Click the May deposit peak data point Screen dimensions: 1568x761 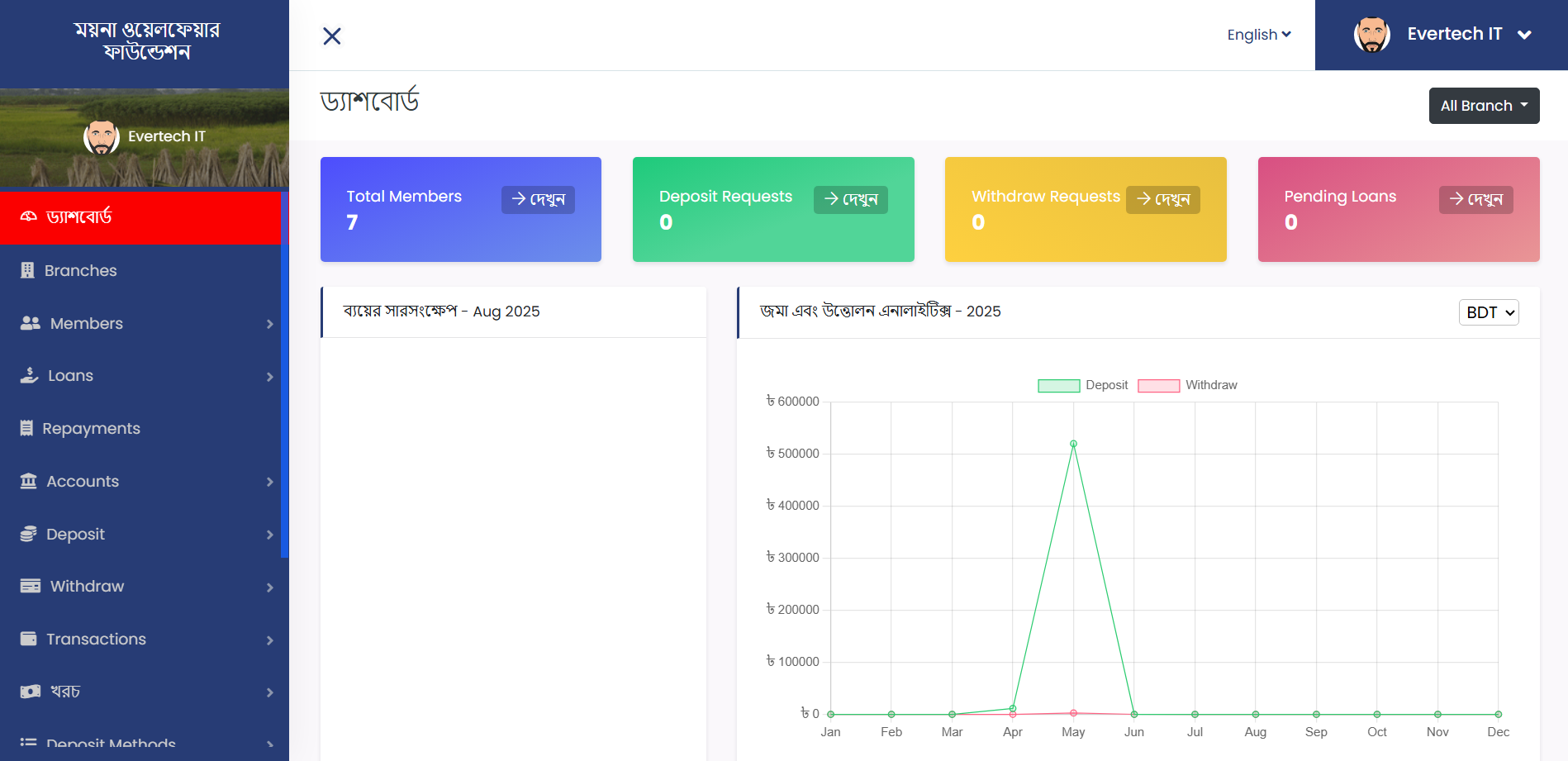coord(1073,444)
